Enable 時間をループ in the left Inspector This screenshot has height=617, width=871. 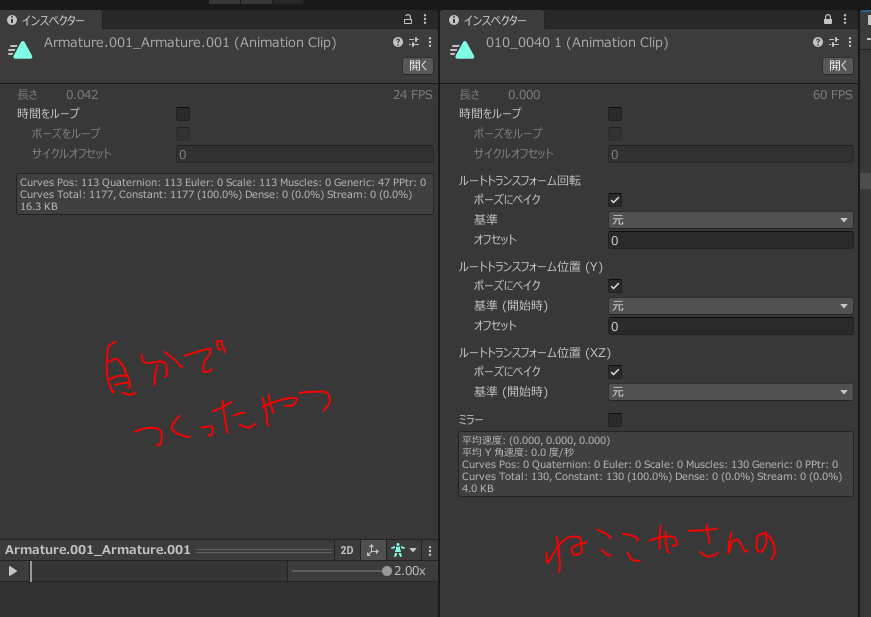pyautogui.click(x=183, y=114)
